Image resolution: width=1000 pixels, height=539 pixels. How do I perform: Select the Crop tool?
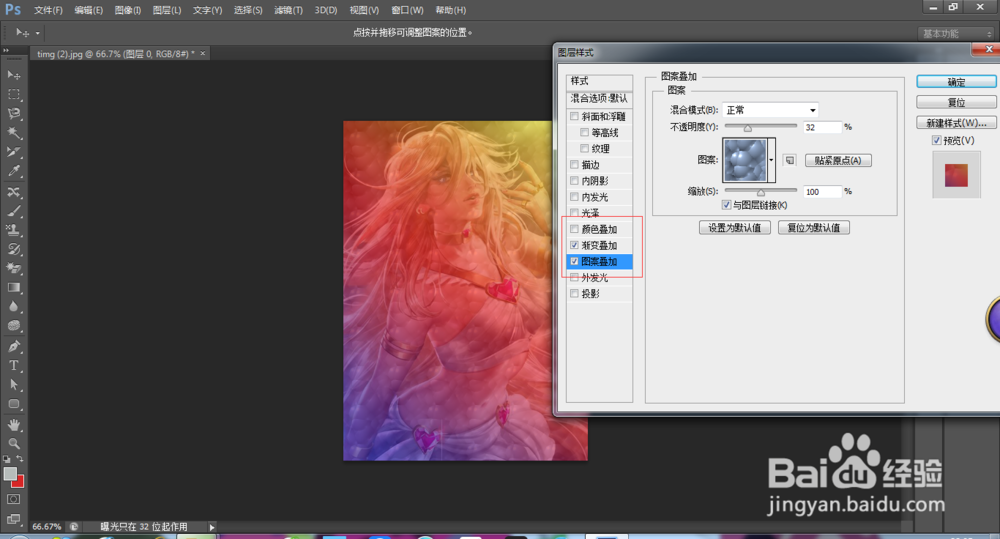tap(13, 152)
